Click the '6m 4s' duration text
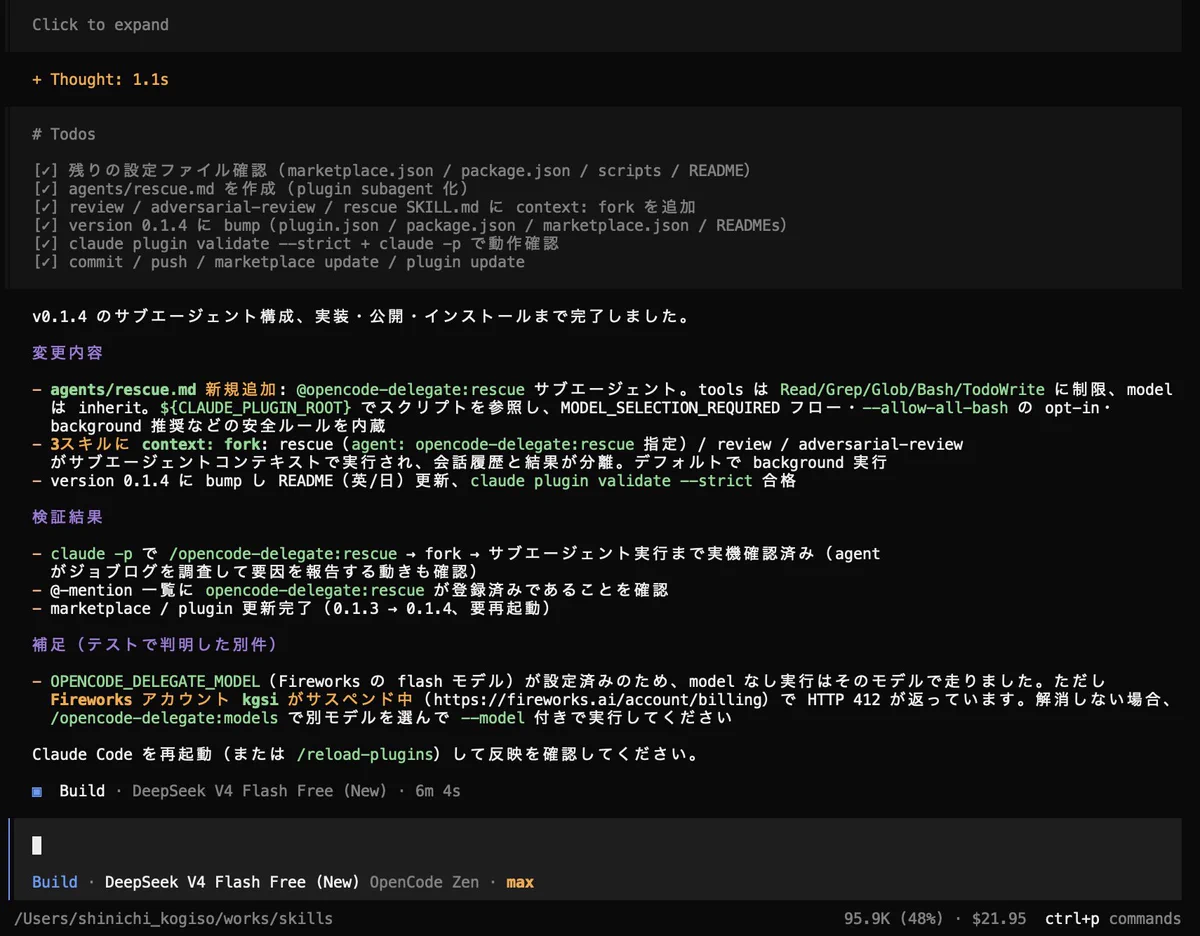 438,791
